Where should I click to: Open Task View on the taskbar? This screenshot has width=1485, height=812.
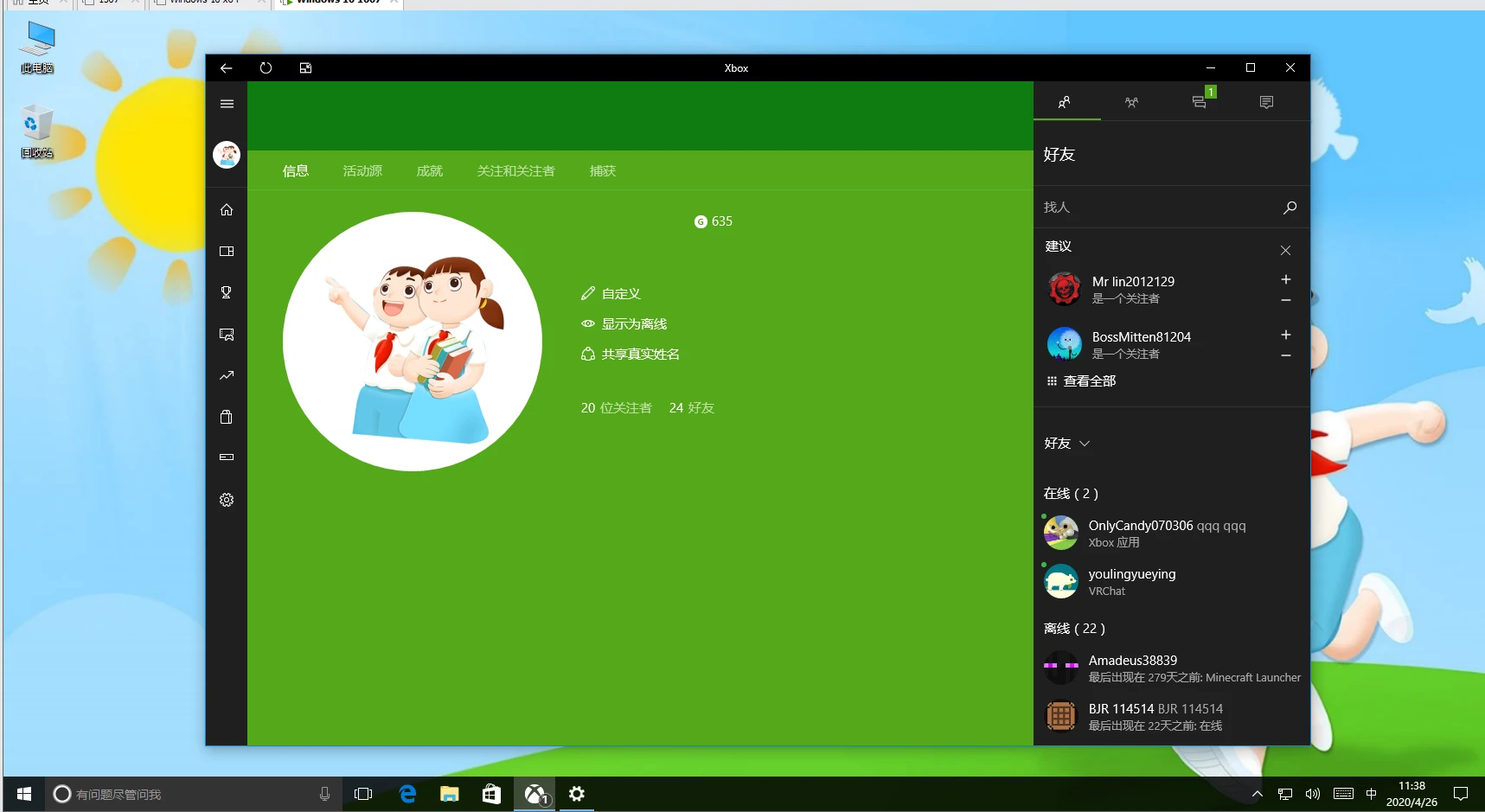tap(363, 794)
